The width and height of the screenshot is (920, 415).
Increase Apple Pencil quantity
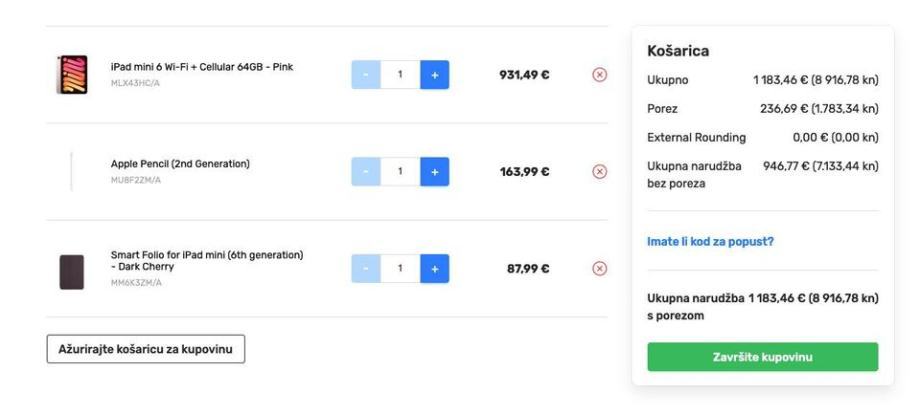click(x=434, y=172)
